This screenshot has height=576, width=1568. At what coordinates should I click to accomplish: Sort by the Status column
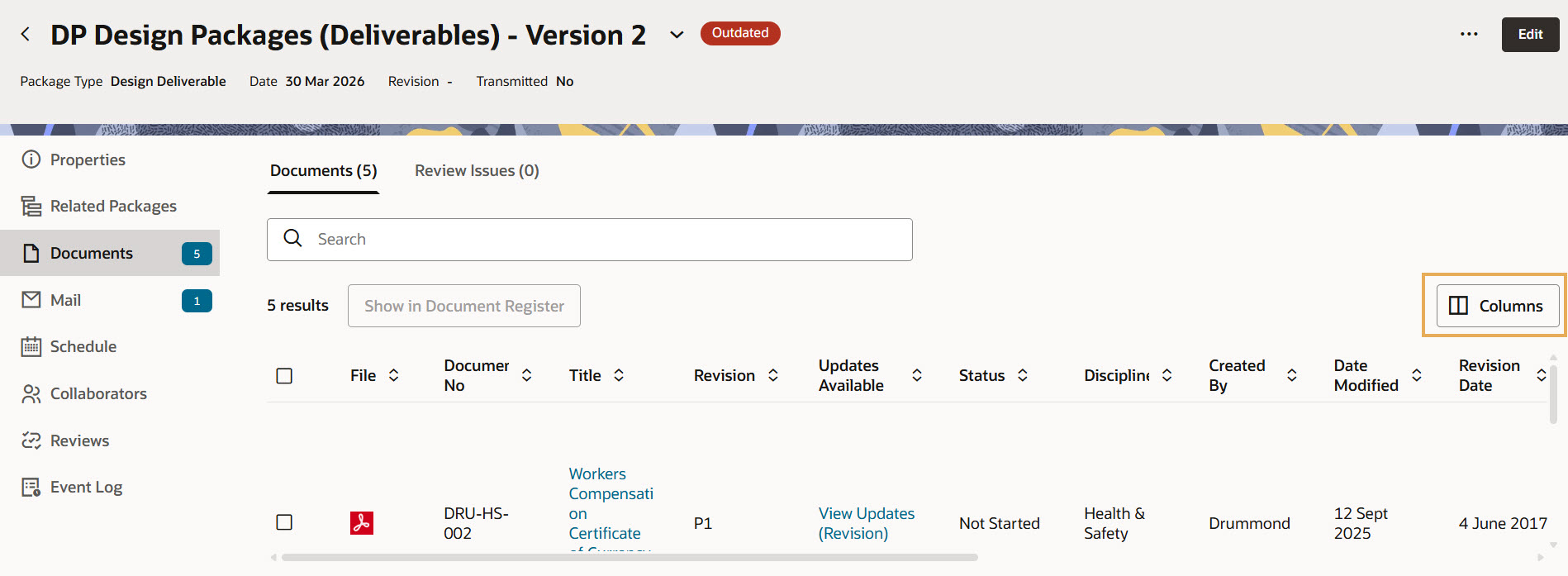click(x=1023, y=375)
